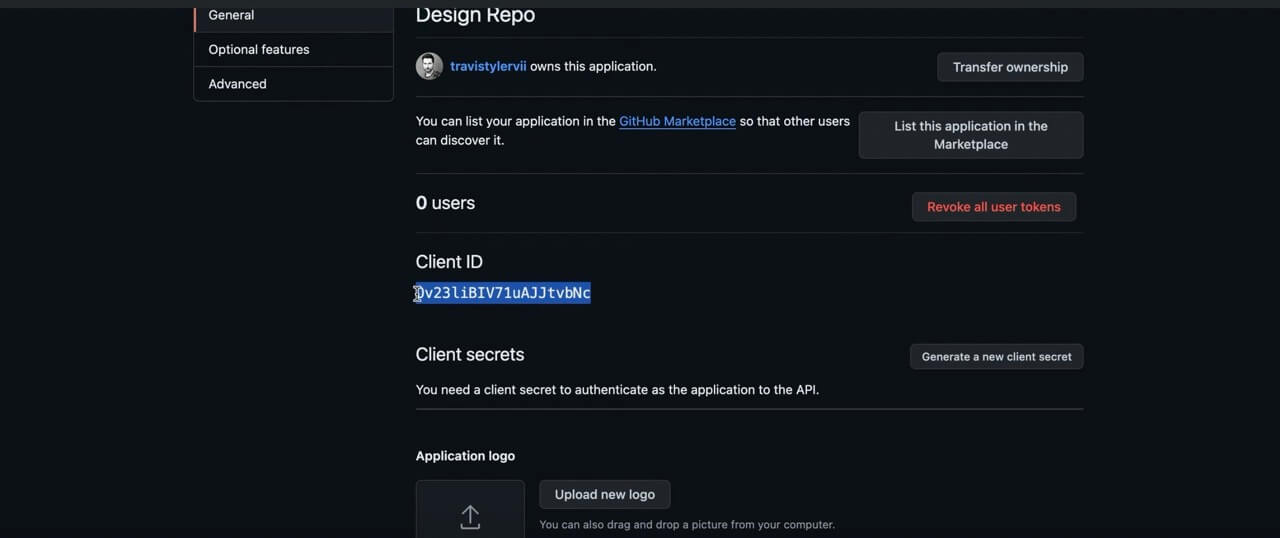Click the highlighted Client ID value
The width and height of the screenshot is (1280, 538).
click(503, 292)
